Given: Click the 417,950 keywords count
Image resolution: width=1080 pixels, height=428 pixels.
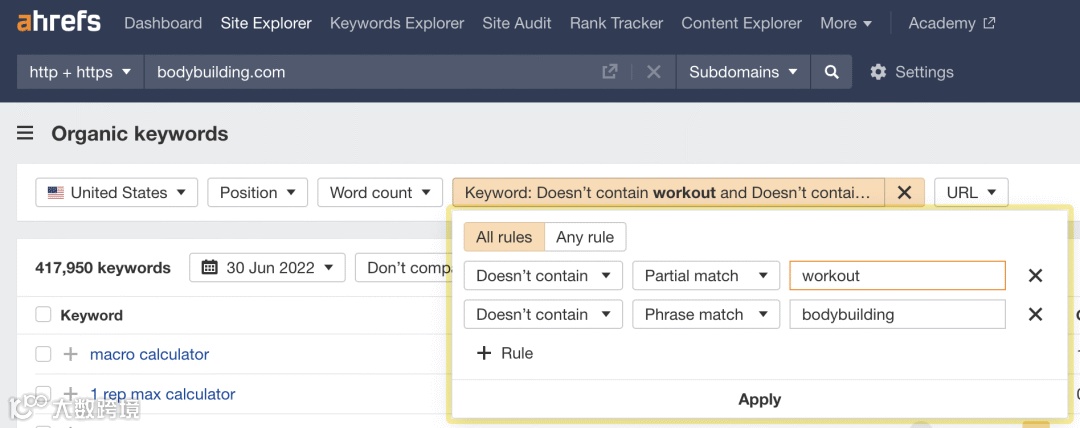Looking at the screenshot, I should tap(103, 267).
